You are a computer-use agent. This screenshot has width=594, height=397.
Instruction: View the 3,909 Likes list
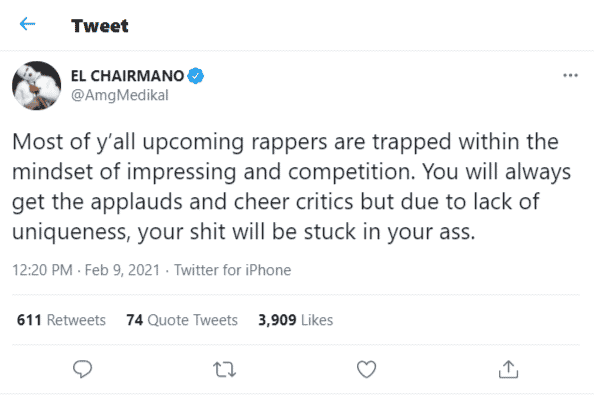(295, 320)
